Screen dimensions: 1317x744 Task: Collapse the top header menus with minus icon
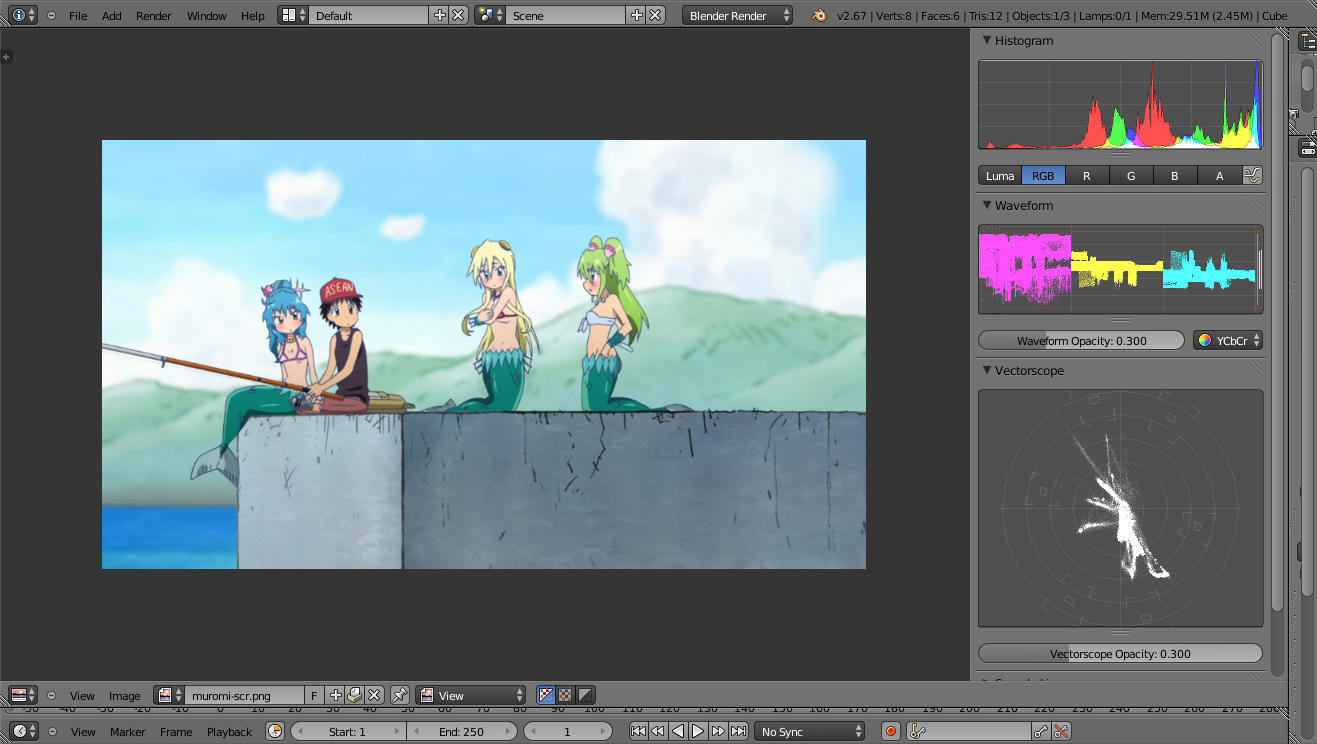tap(52, 15)
